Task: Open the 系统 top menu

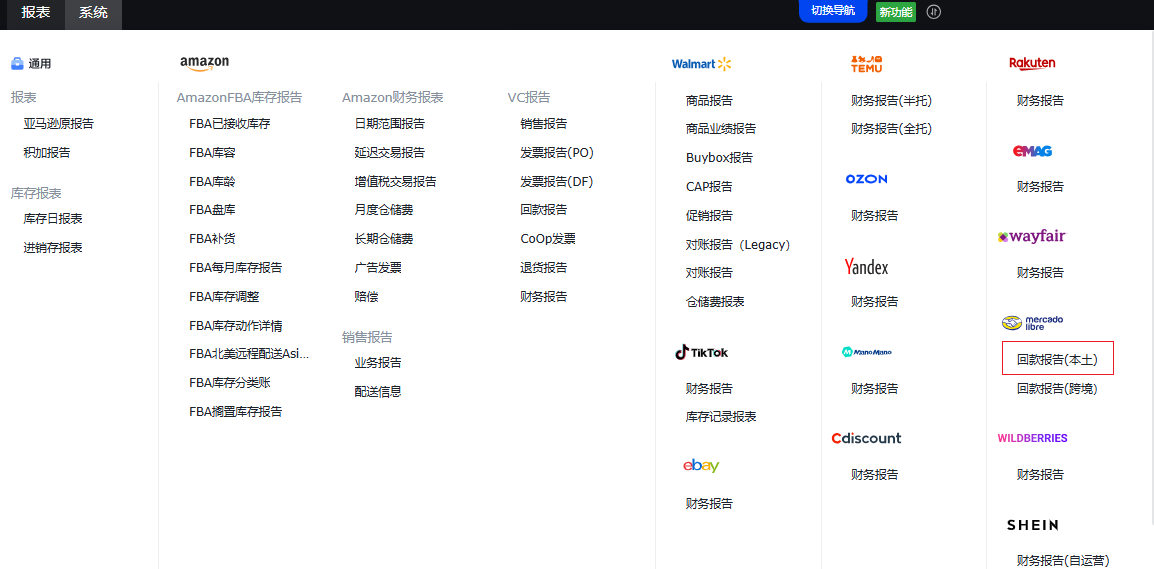Action: click(x=93, y=12)
